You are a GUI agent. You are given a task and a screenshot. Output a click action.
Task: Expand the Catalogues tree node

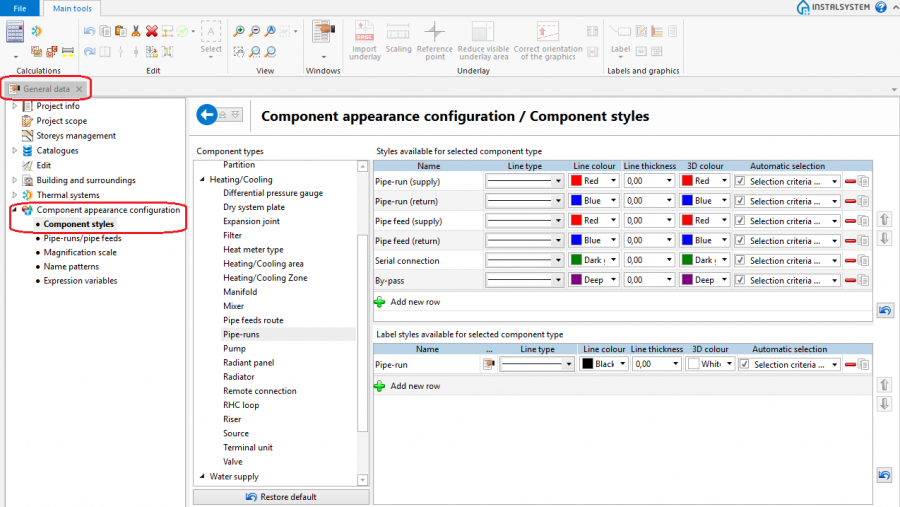pyautogui.click(x=15, y=151)
